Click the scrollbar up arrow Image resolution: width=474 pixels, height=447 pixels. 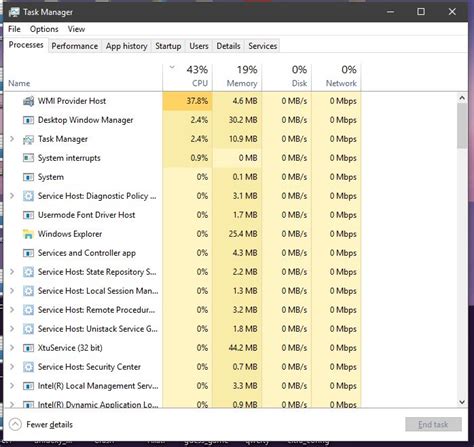tap(462, 98)
